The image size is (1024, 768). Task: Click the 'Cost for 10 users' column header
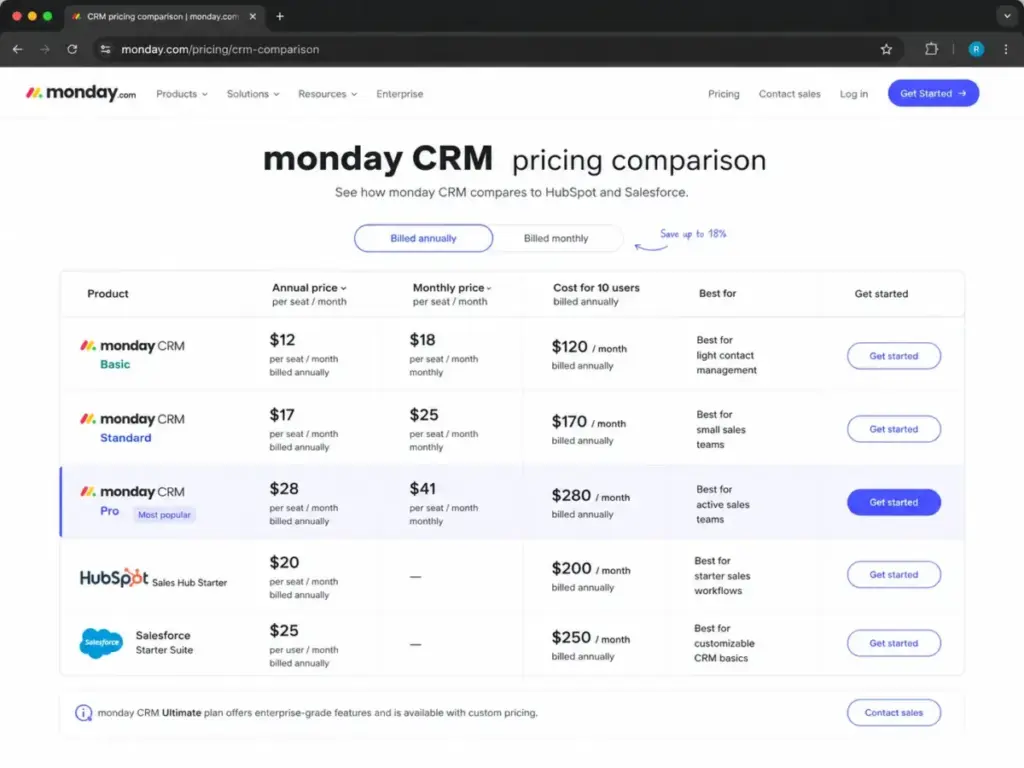point(596,294)
